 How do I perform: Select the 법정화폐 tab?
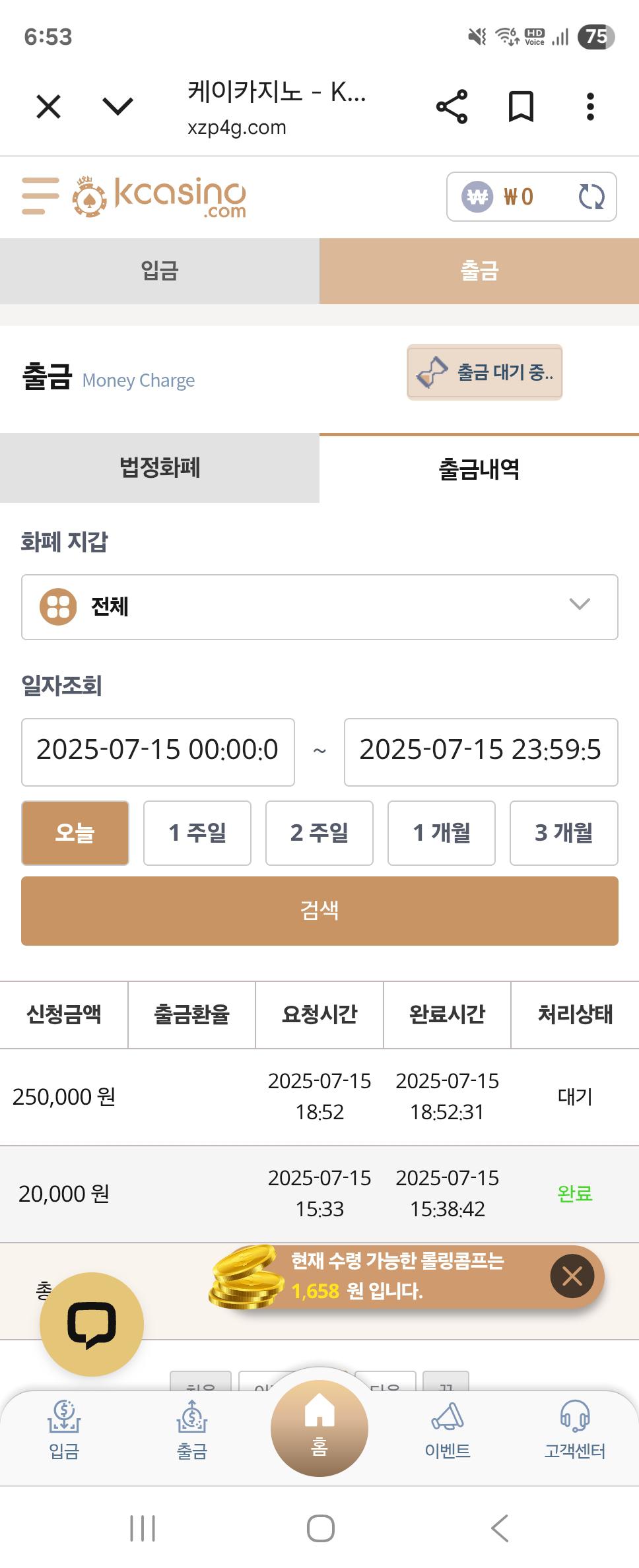pos(160,468)
